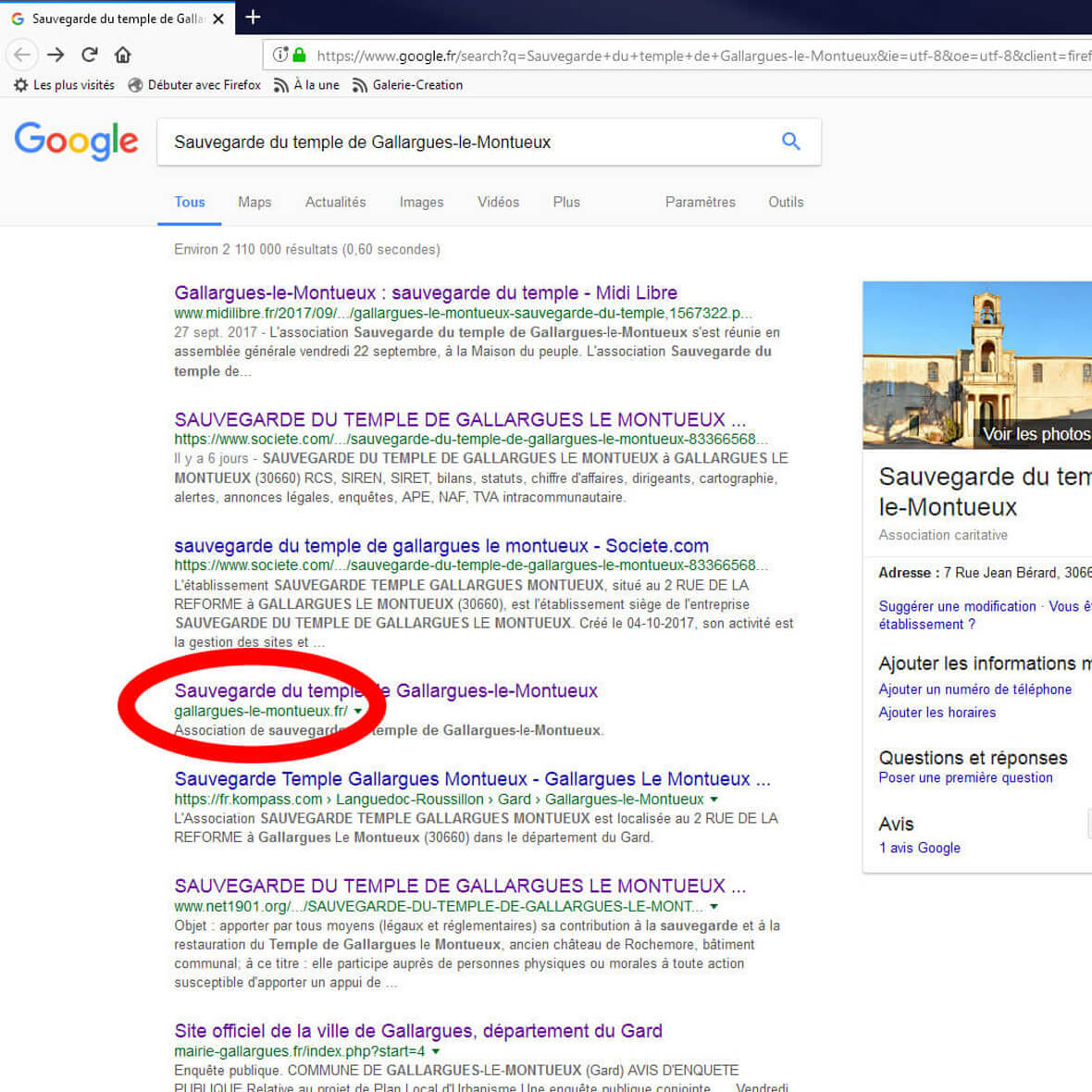Open the Plus search menu

pos(566,202)
